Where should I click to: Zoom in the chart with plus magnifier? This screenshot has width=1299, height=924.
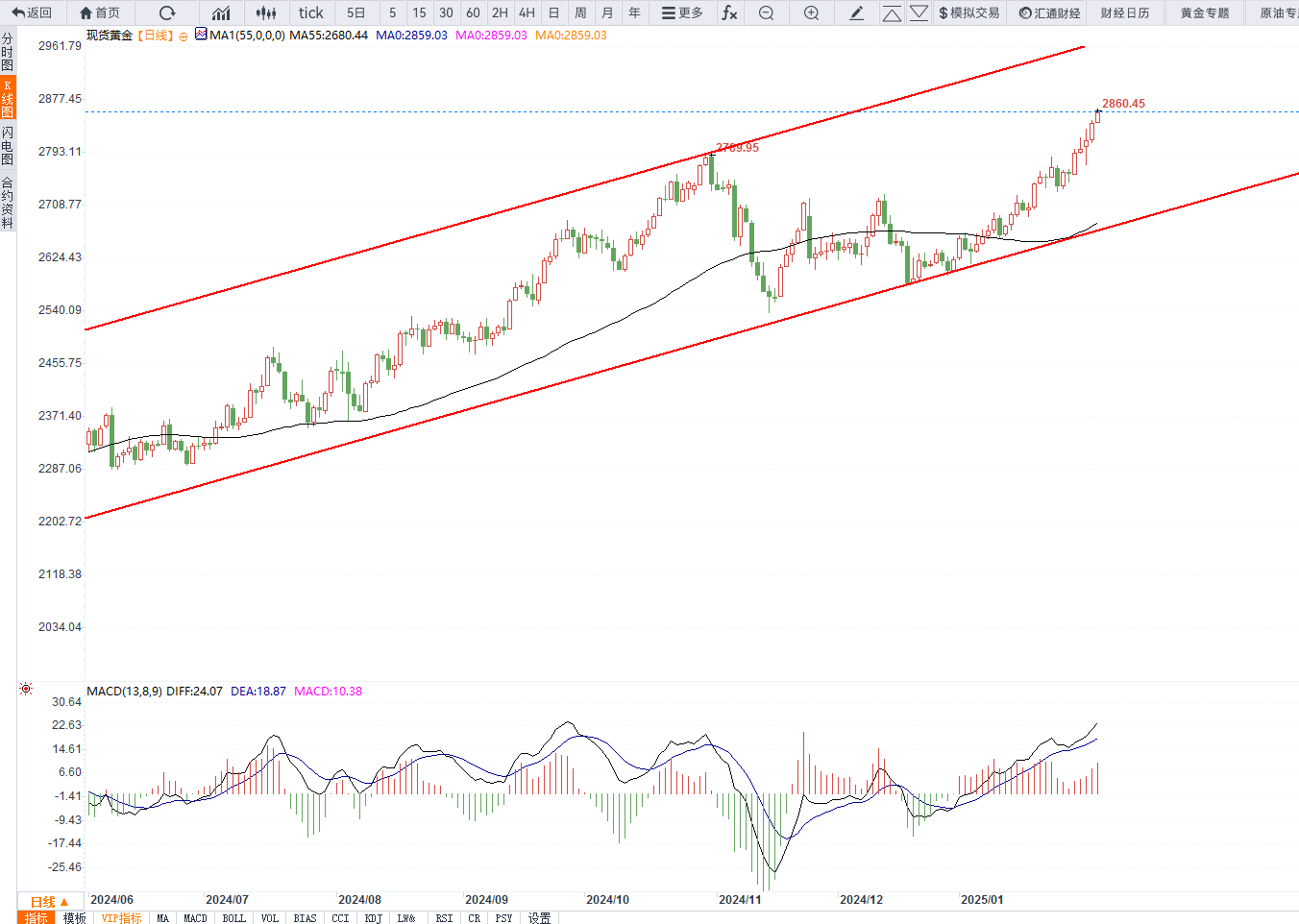811,12
